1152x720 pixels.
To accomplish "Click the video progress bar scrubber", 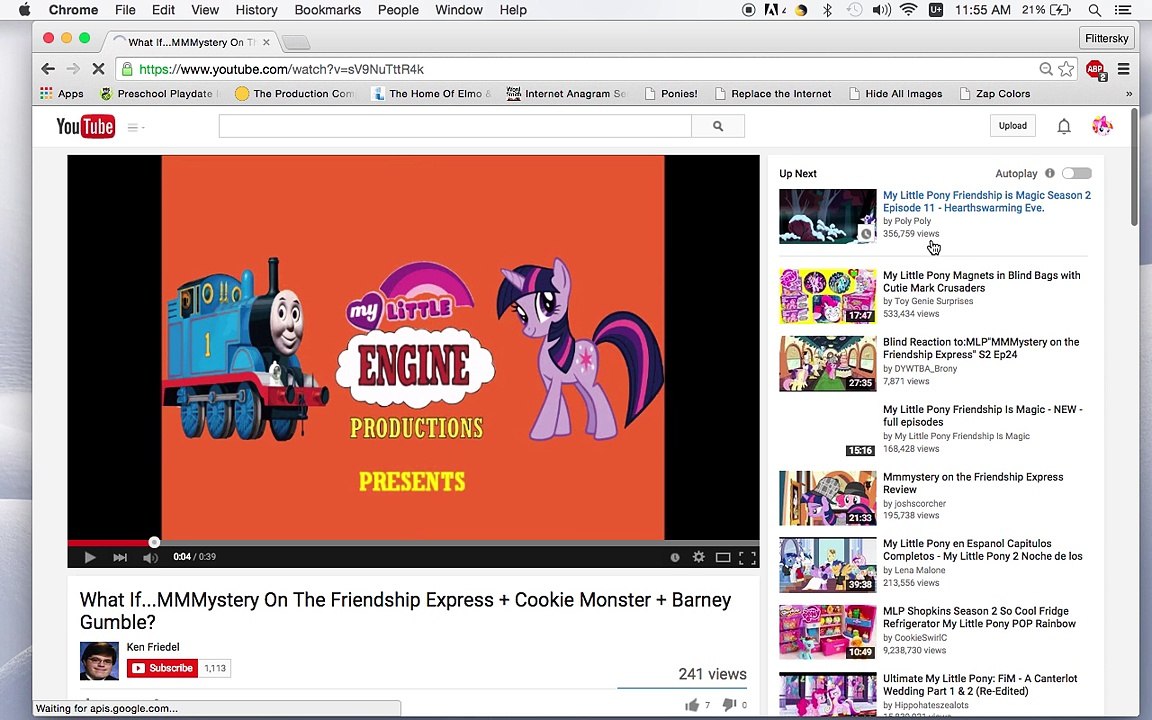I will point(154,542).
